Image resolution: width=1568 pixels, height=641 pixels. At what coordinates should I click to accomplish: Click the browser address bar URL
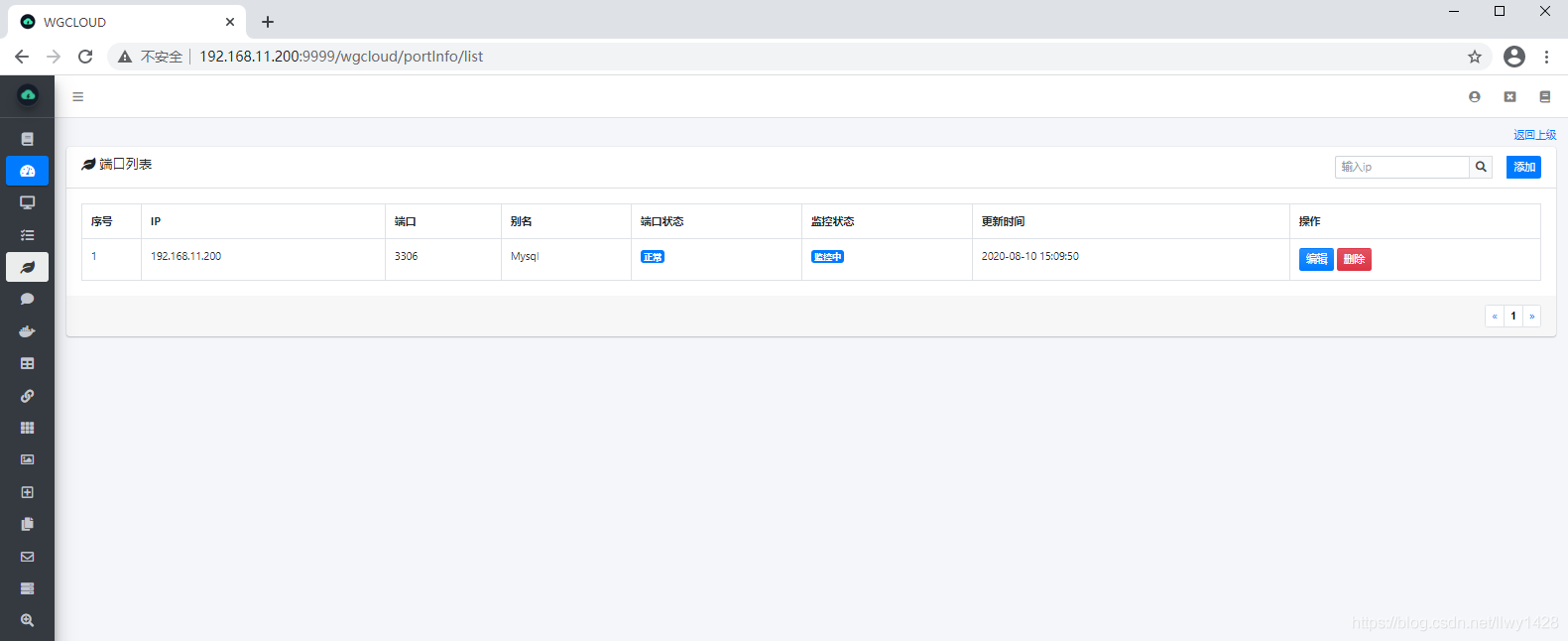pos(341,57)
